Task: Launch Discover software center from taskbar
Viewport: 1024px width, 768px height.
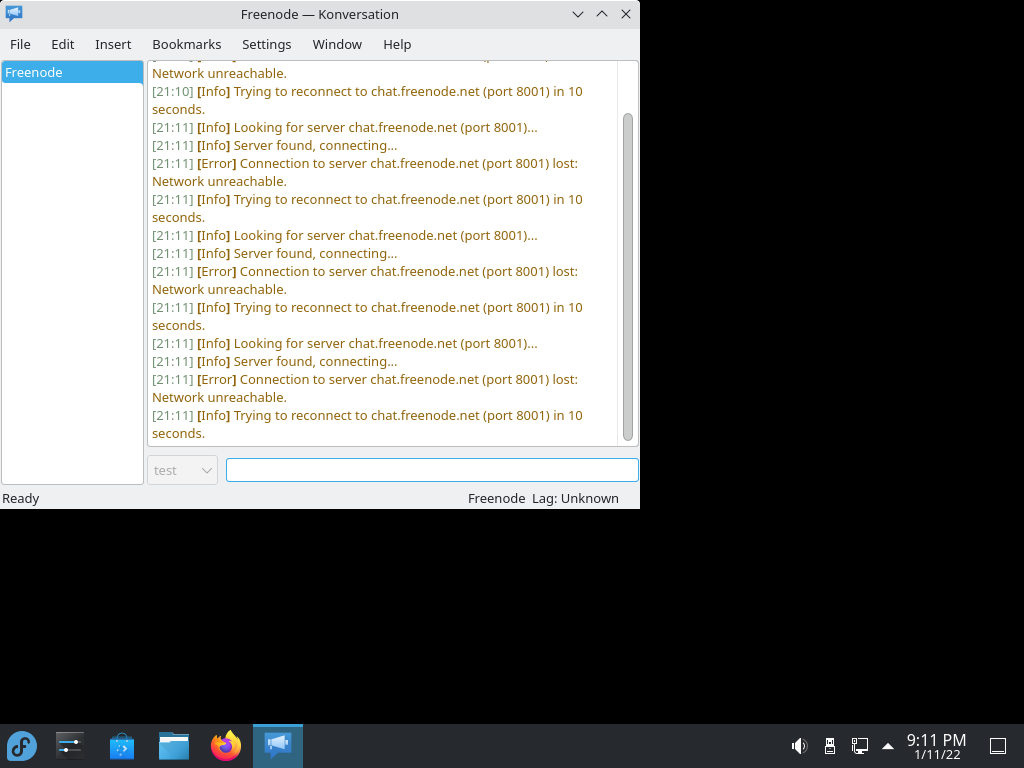Action: pos(121,746)
